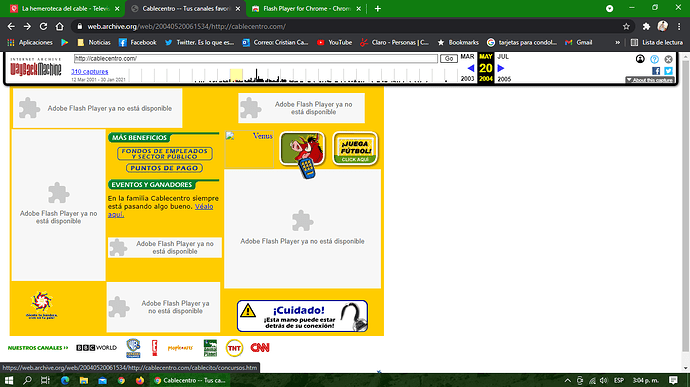Open File Explorer from taskbar
The height and width of the screenshot is (387, 690).
click(84, 380)
